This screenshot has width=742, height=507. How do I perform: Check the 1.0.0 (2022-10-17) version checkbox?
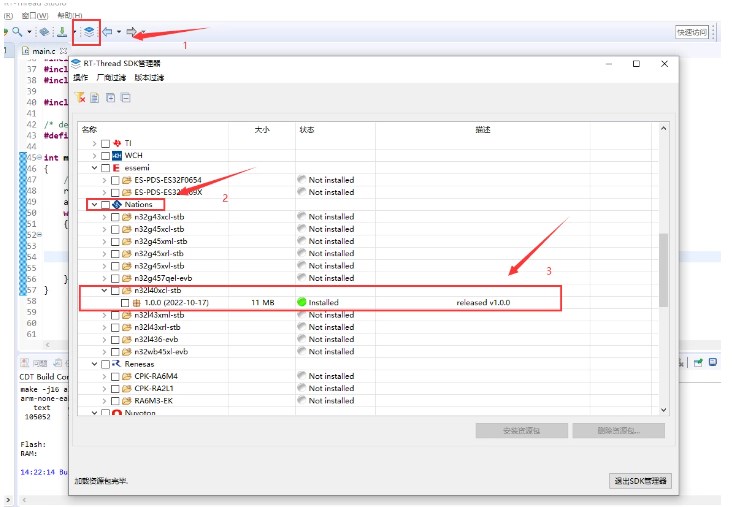point(125,302)
